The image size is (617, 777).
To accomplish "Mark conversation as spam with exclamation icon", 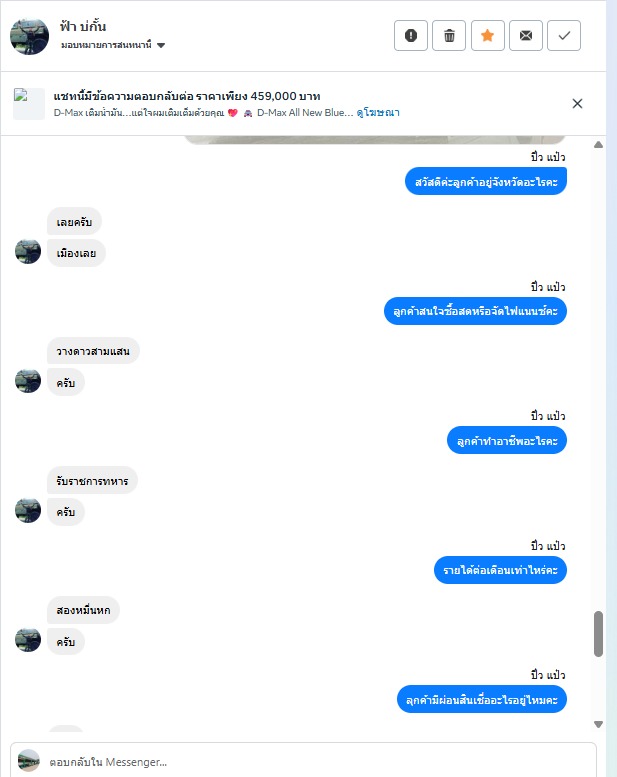I will pos(410,36).
